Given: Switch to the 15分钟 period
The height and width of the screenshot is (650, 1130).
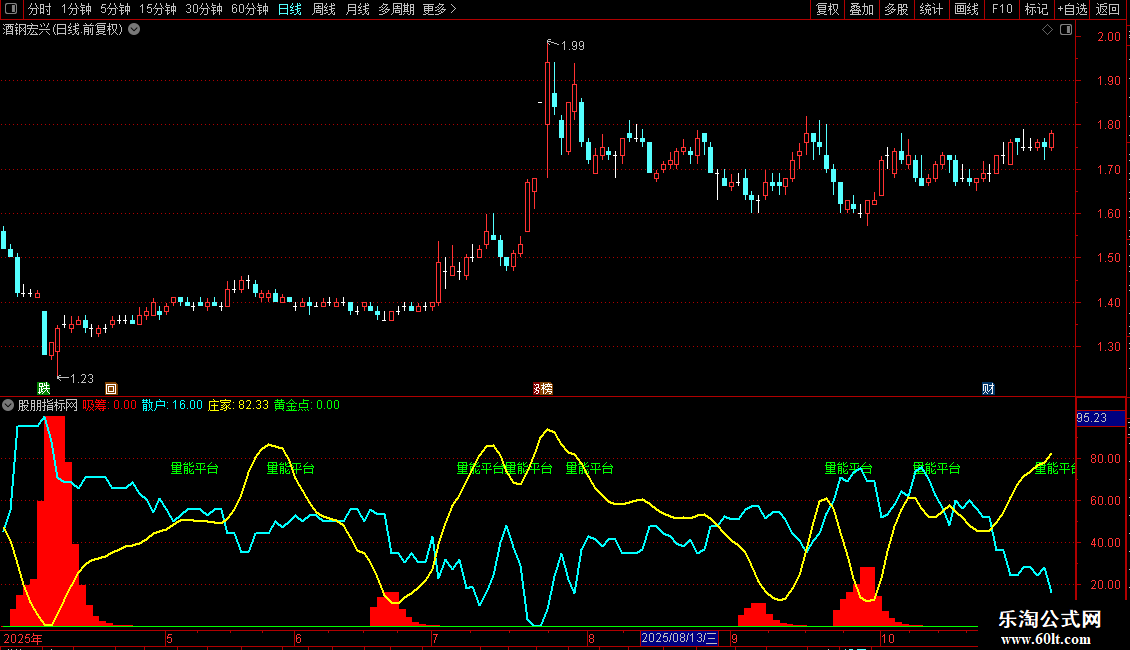Looking at the screenshot, I should point(157,9).
